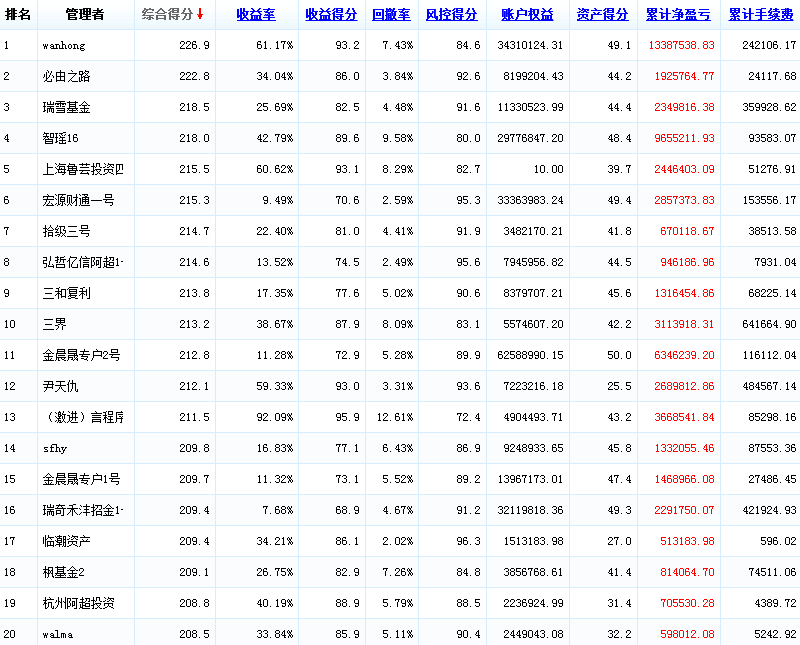This screenshot has width=800, height=645.
Task: Sort by 累计手续费 column header
Action: point(761,15)
